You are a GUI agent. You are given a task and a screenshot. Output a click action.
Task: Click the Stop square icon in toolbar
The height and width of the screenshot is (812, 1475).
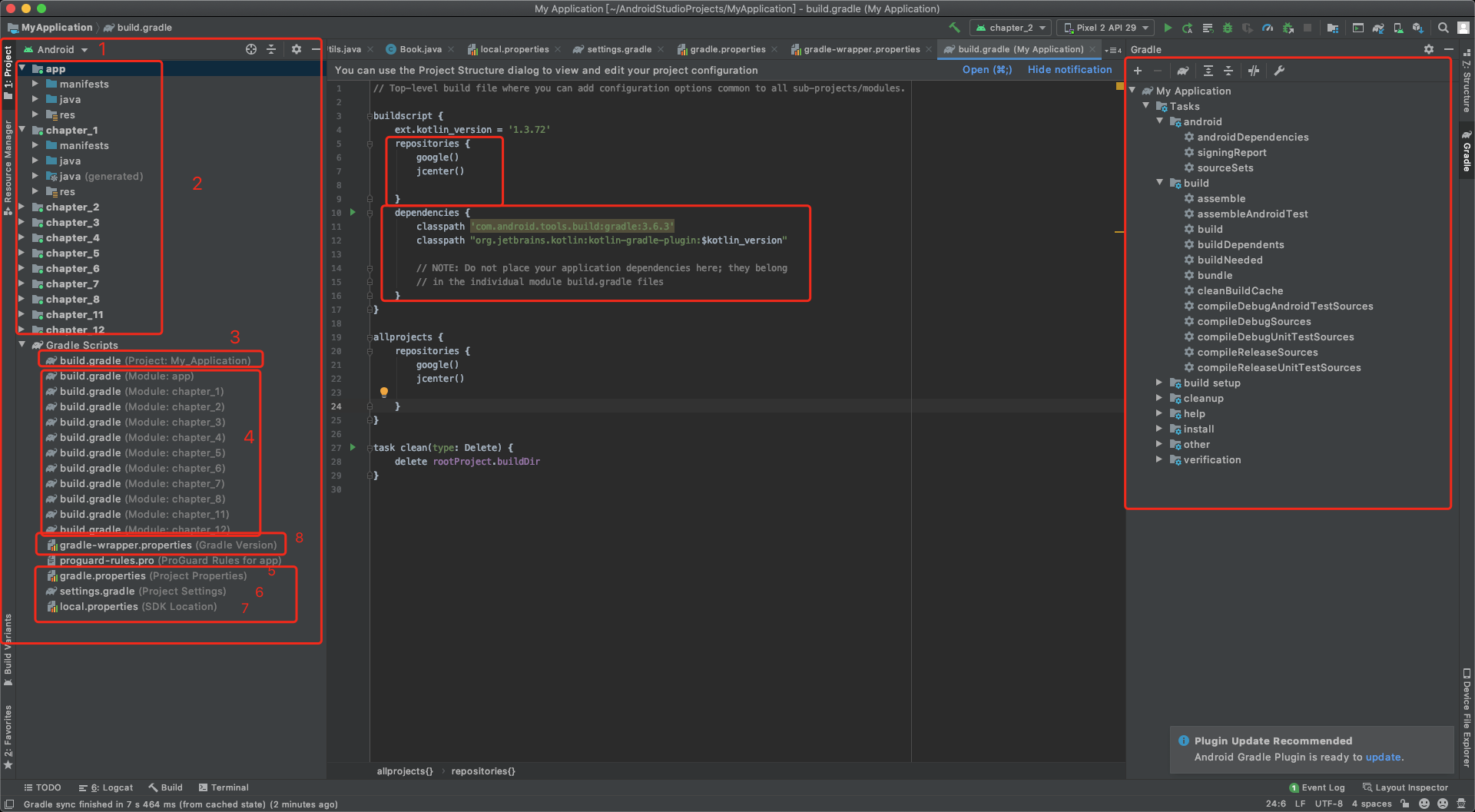click(x=1308, y=28)
